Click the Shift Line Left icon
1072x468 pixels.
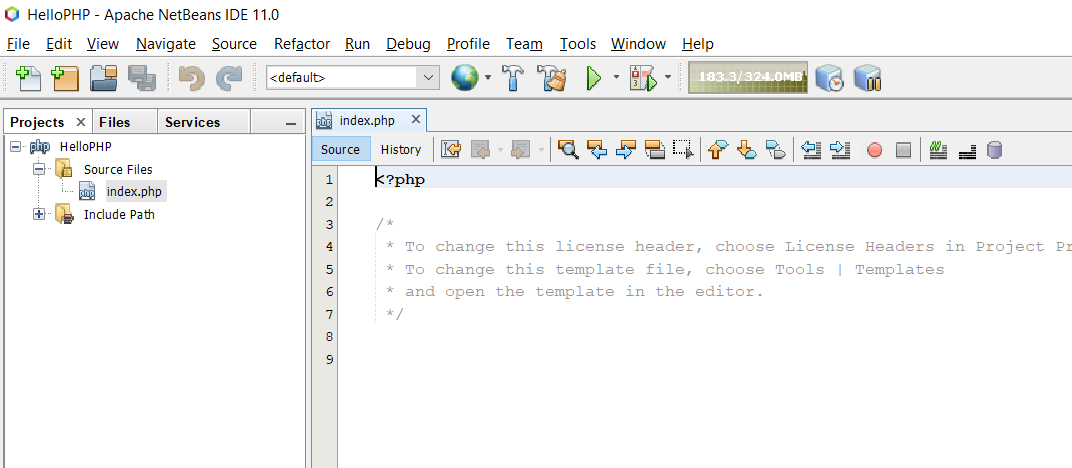[811, 149]
